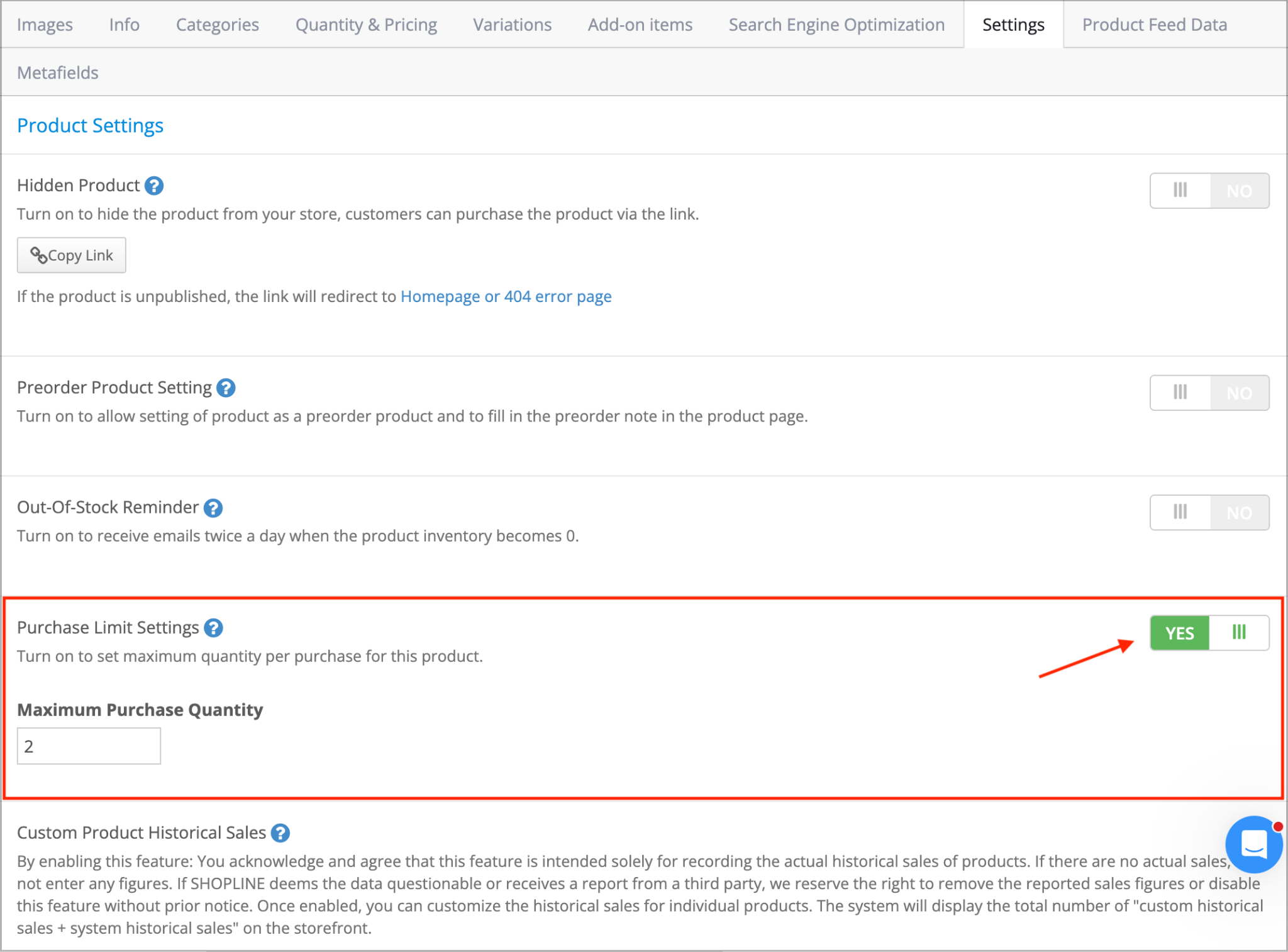Image resolution: width=1288 pixels, height=952 pixels.
Task: Click the Copy Link button
Action: point(71,255)
